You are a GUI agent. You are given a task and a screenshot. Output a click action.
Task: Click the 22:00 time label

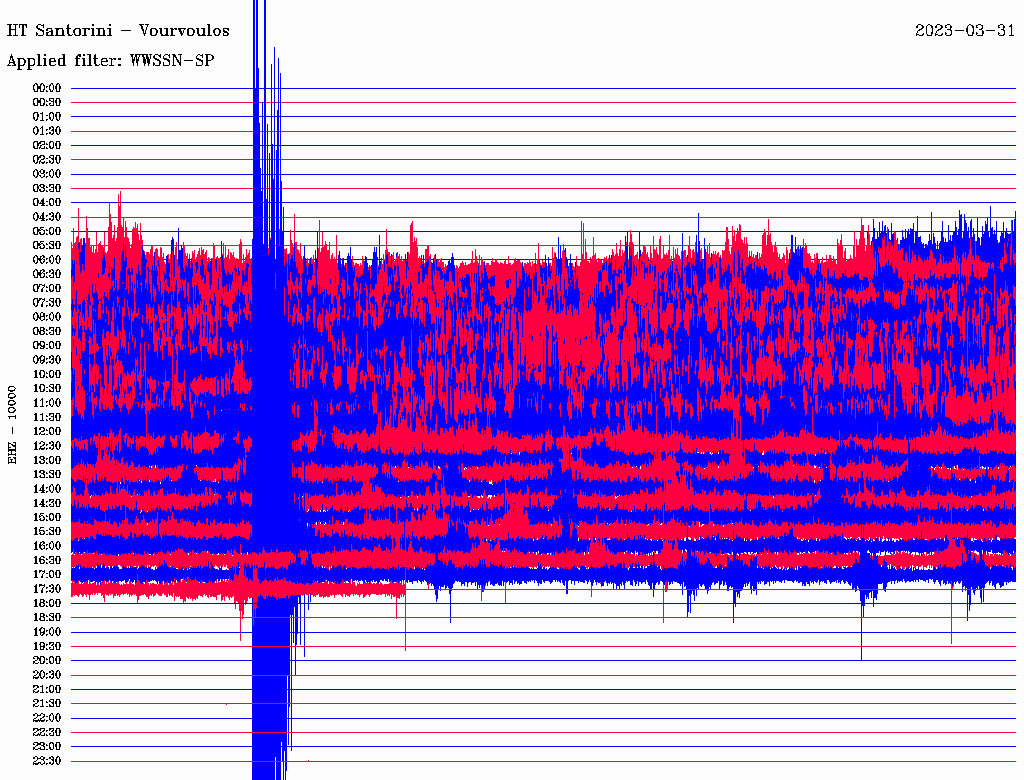47,718
